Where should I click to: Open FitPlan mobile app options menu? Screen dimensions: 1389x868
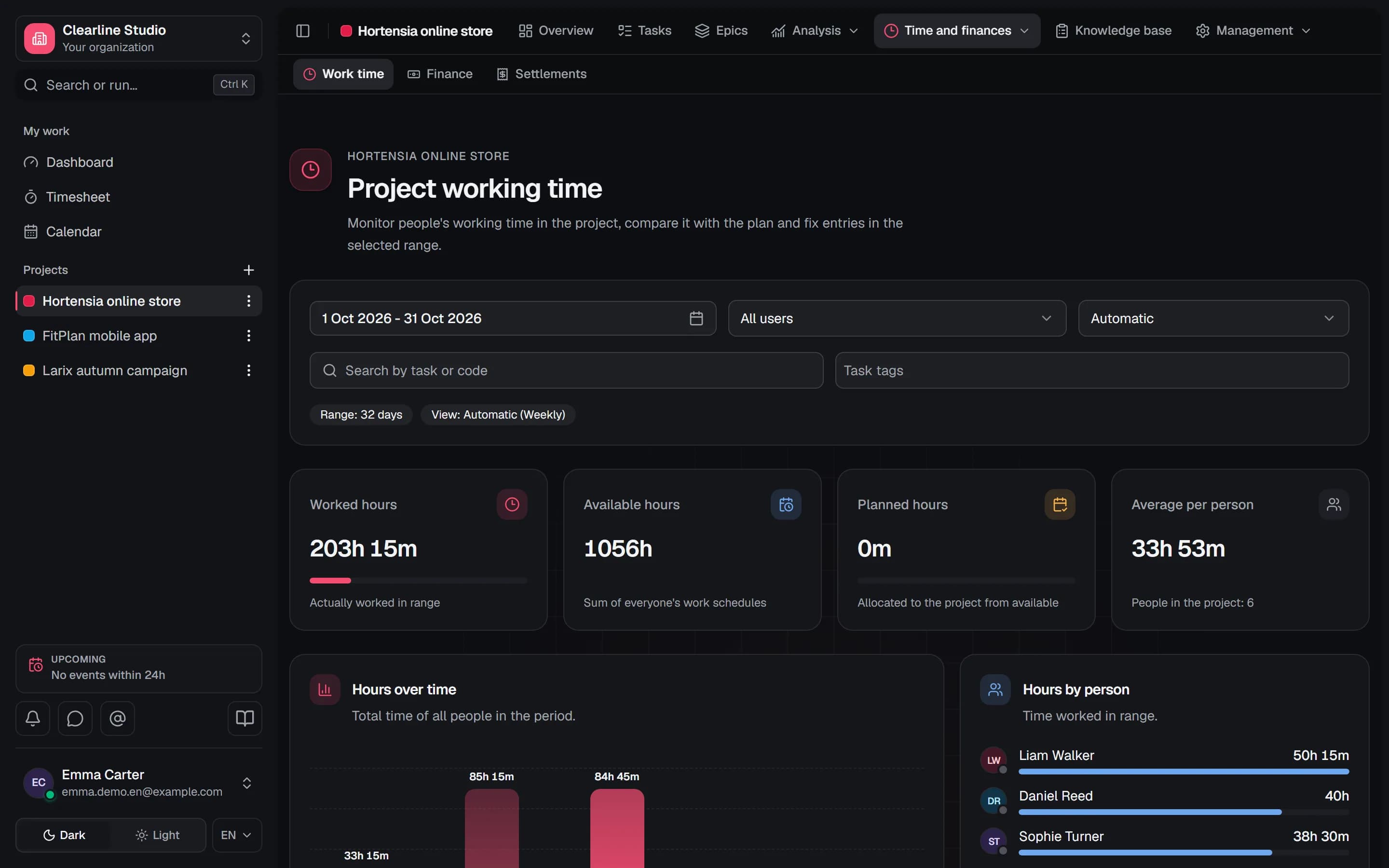pyautogui.click(x=248, y=336)
